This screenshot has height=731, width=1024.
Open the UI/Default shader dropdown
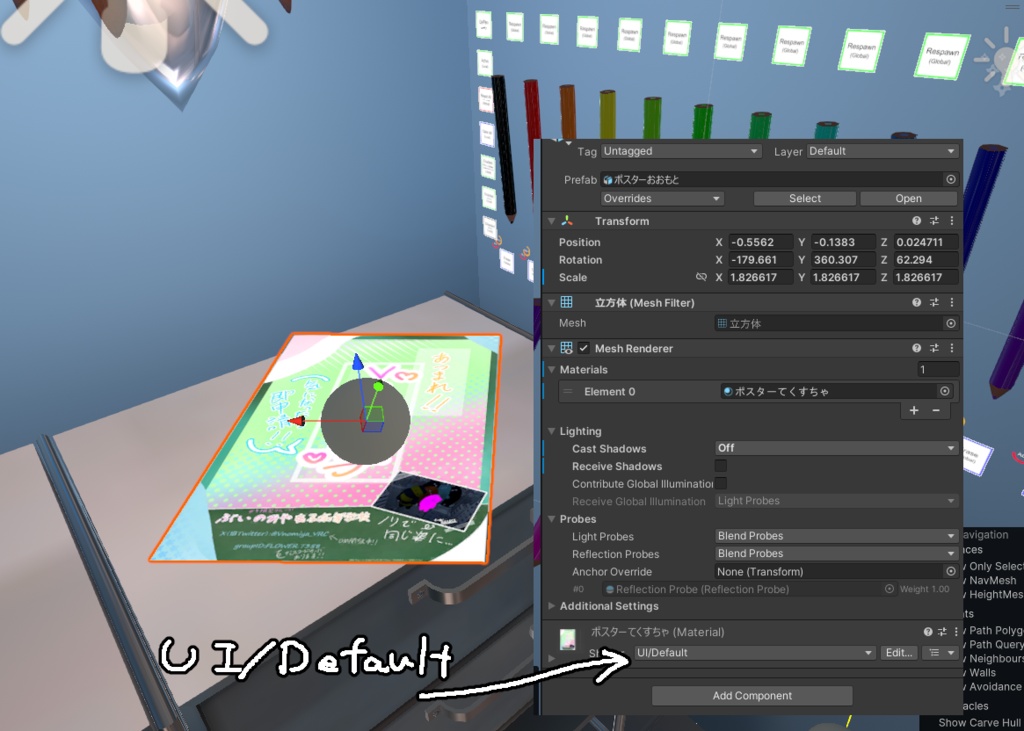[x=754, y=653]
